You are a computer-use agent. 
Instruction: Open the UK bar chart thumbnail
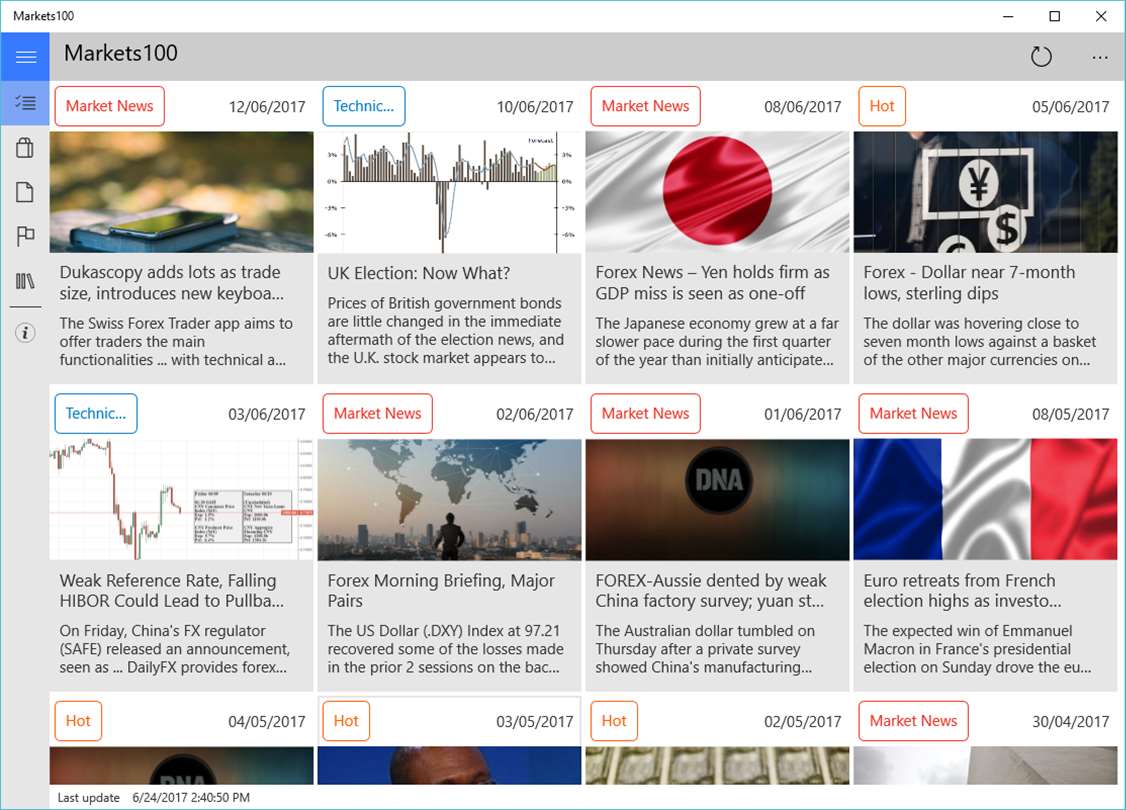pos(450,192)
